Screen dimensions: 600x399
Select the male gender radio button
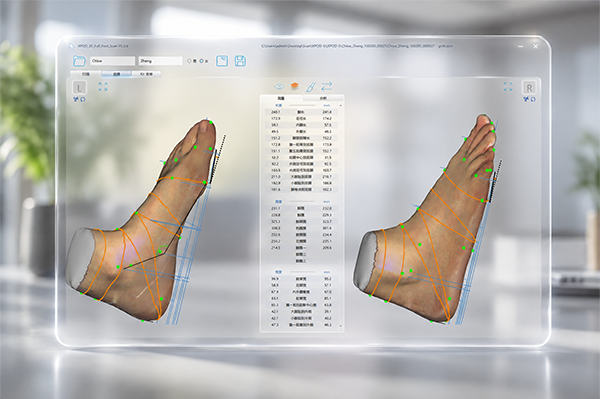pos(189,61)
